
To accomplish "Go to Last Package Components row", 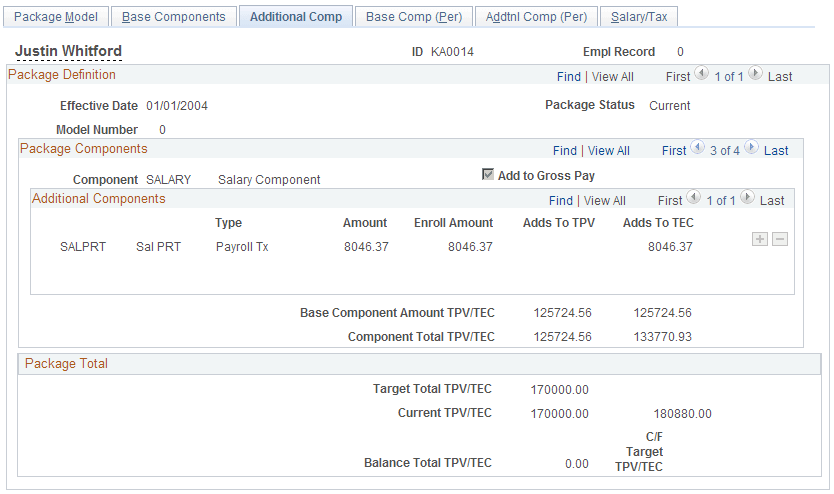I will pos(776,150).
